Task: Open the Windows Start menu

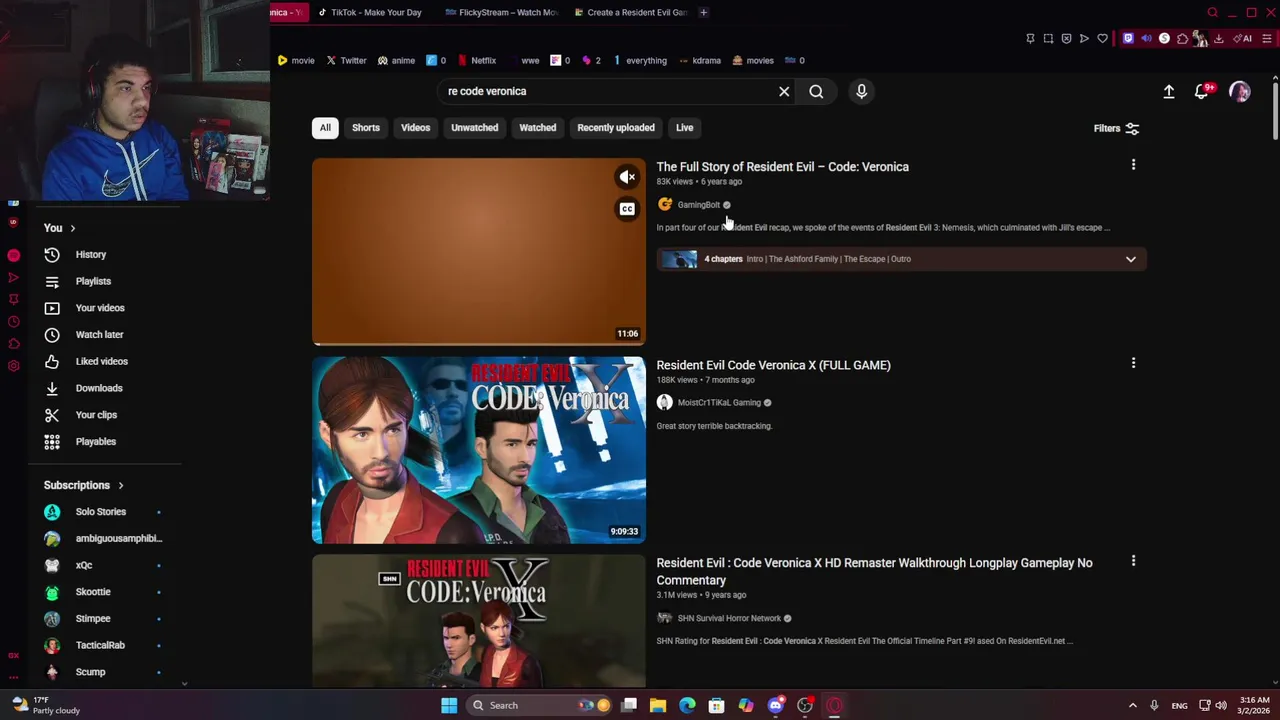Action: pyautogui.click(x=449, y=705)
